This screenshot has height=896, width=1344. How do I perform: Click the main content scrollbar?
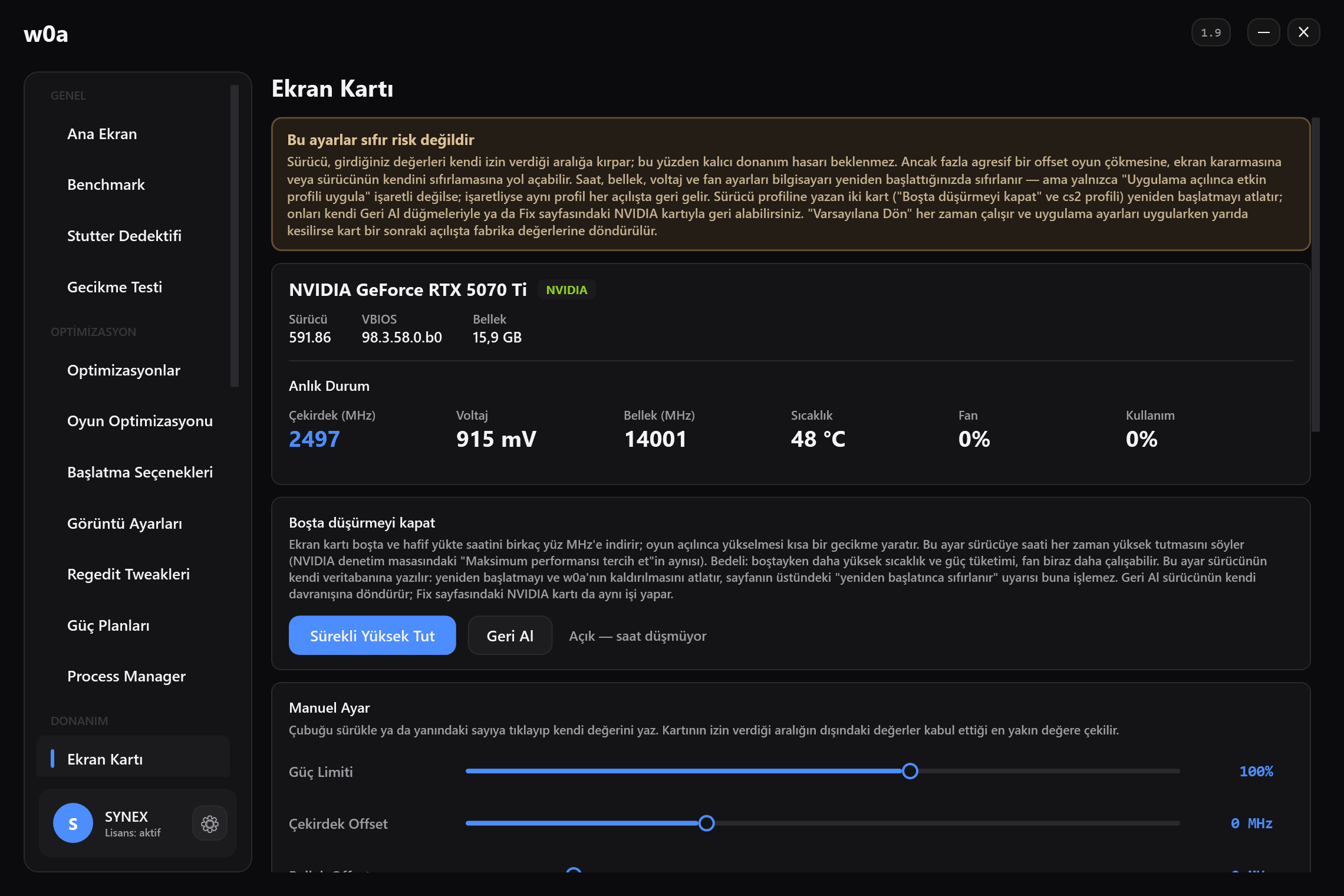point(1315,275)
